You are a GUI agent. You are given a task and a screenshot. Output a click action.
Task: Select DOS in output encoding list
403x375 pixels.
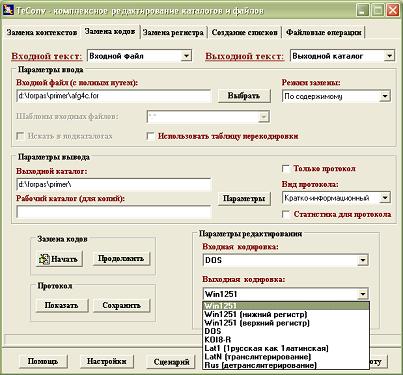tap(286, 331)
